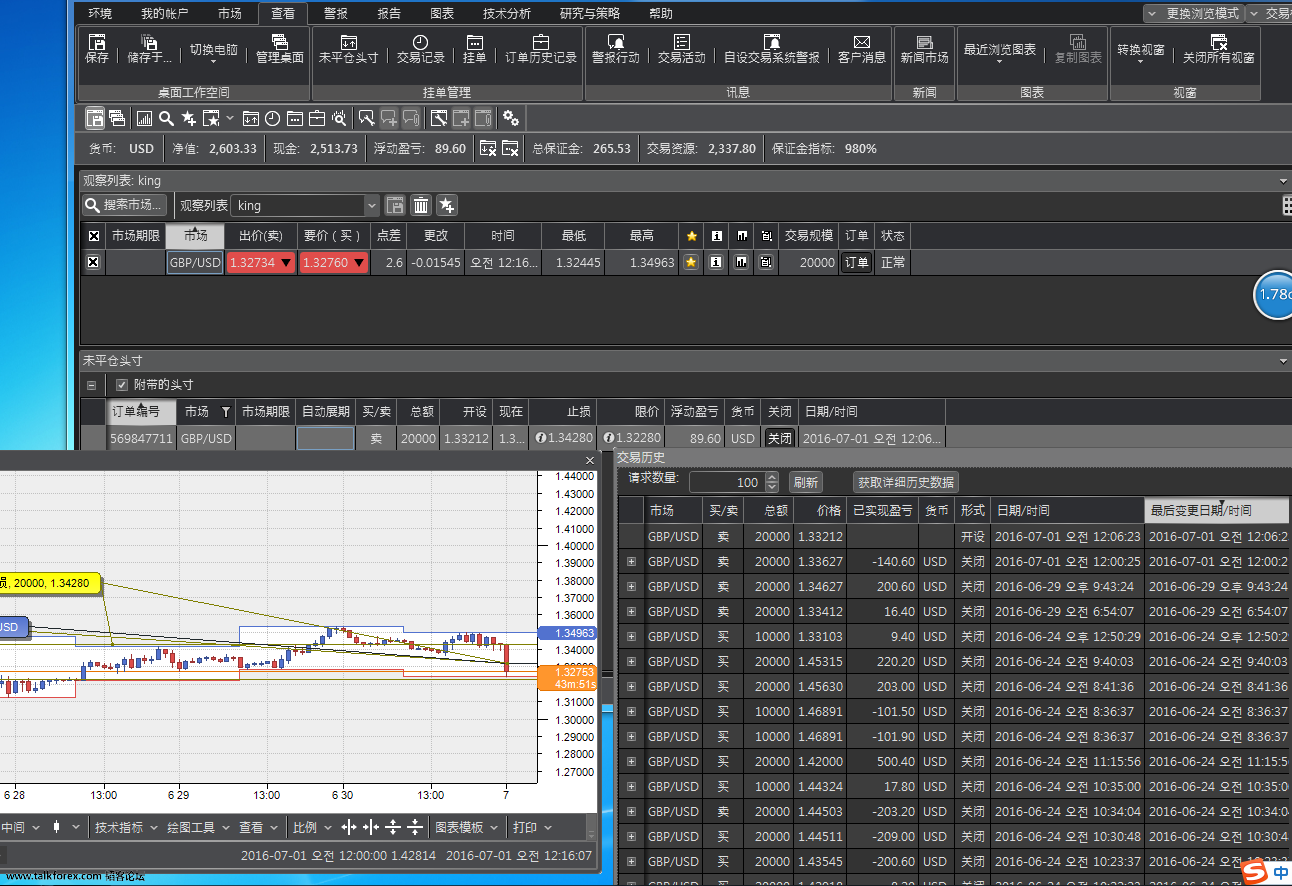
Task: Click the clock icon in quick toolbar
Action: coord(273,118)
